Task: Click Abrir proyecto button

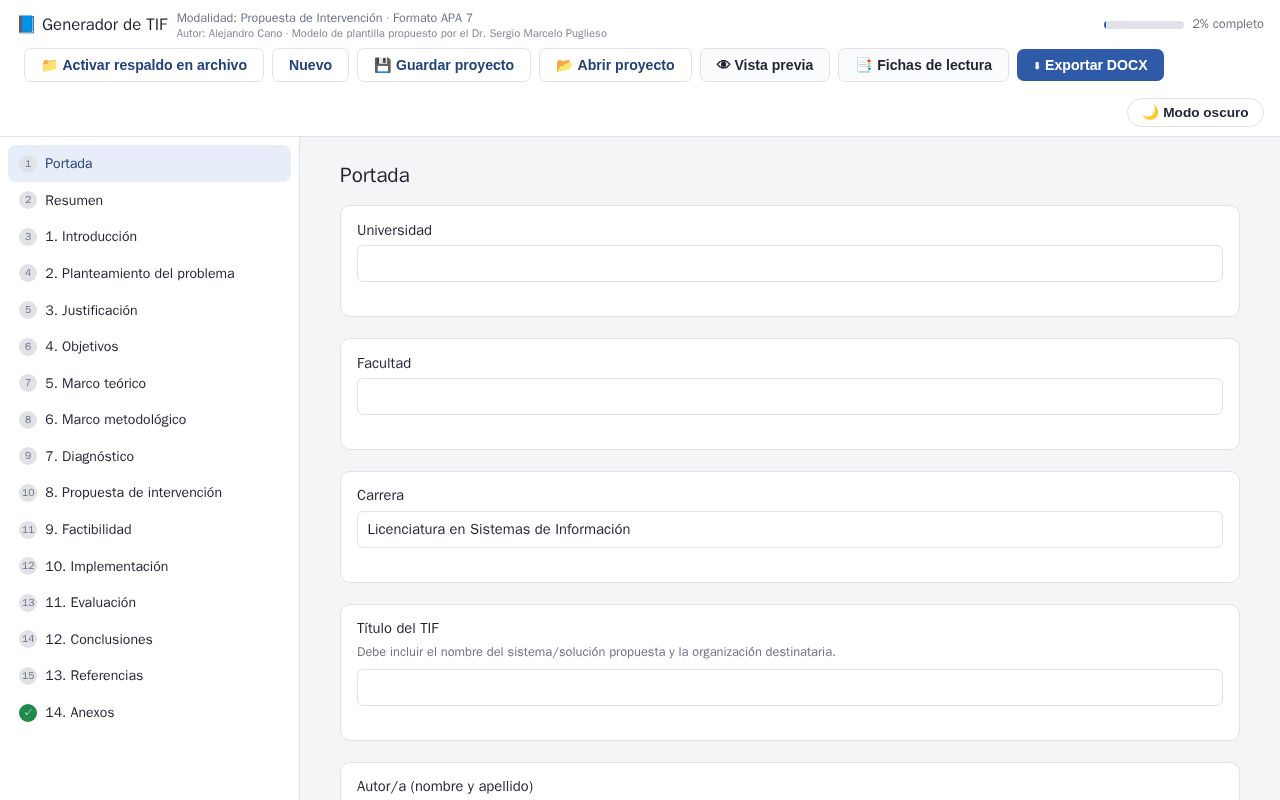Action: pyautogui.click(x=615, y=65)
